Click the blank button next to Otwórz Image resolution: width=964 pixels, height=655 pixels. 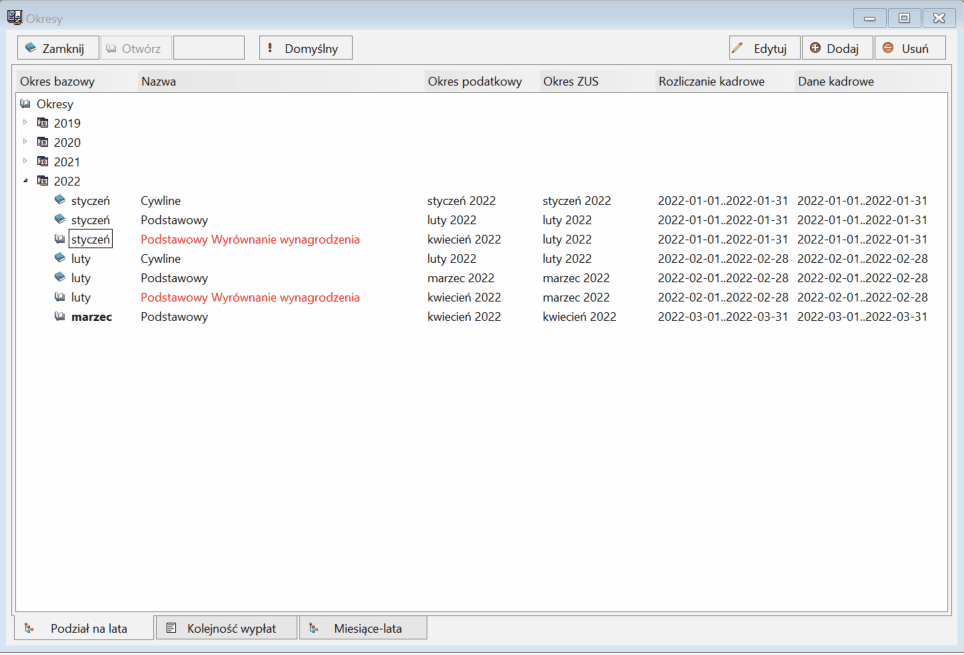click(x=209, y=48)
